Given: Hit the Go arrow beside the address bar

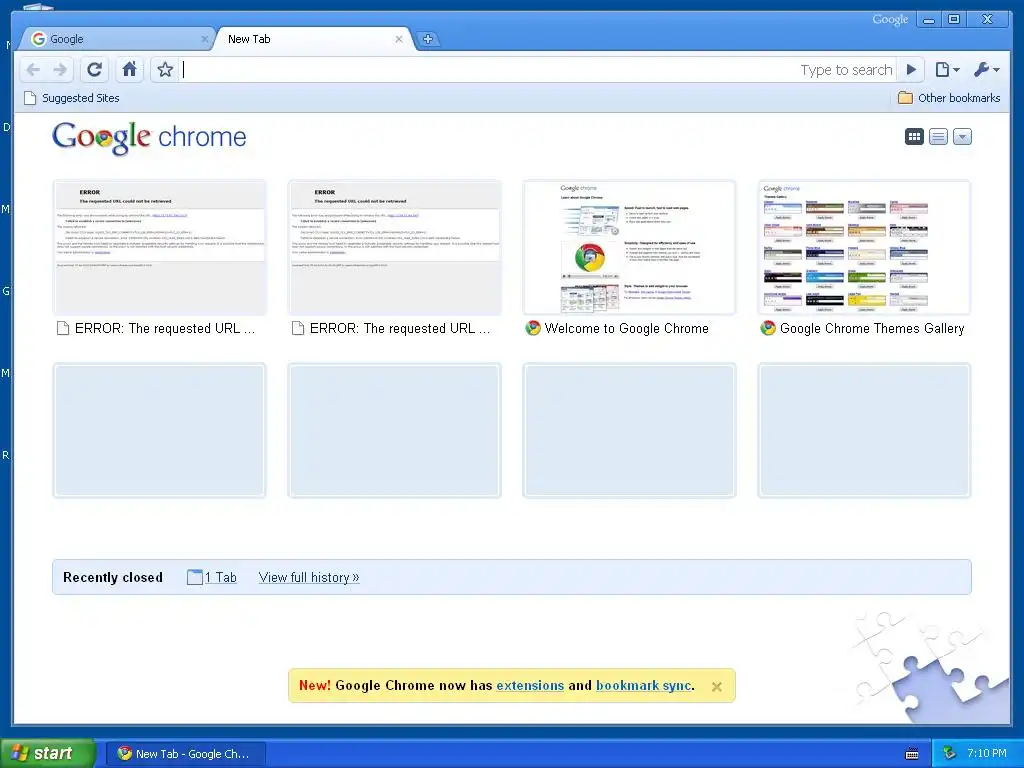Looking at the screenshot, I should 911,69.
